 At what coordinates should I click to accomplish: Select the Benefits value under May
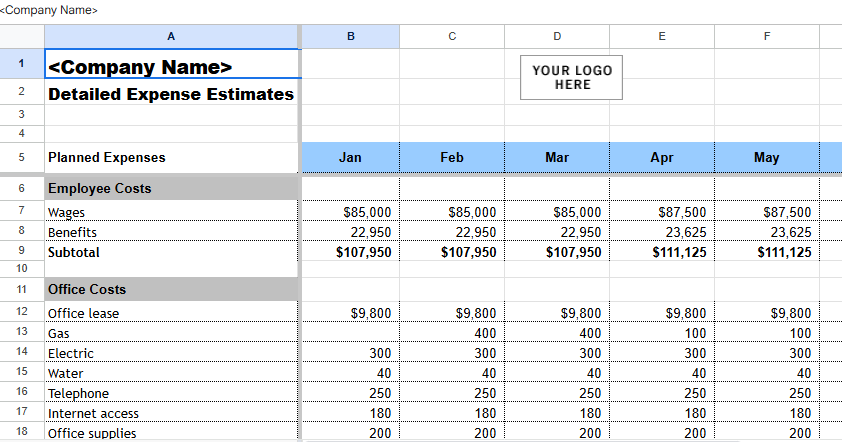coord(767,232)
